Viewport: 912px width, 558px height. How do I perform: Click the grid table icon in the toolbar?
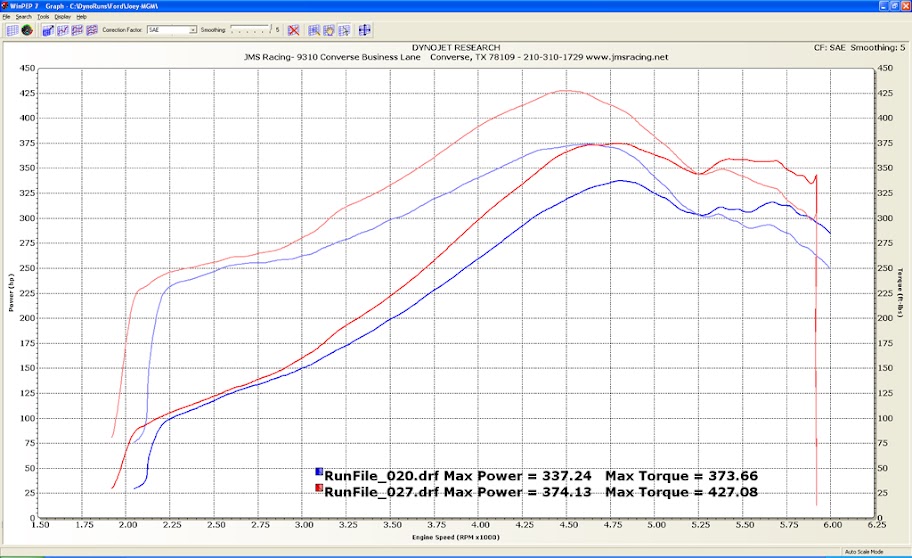point(12,30)
